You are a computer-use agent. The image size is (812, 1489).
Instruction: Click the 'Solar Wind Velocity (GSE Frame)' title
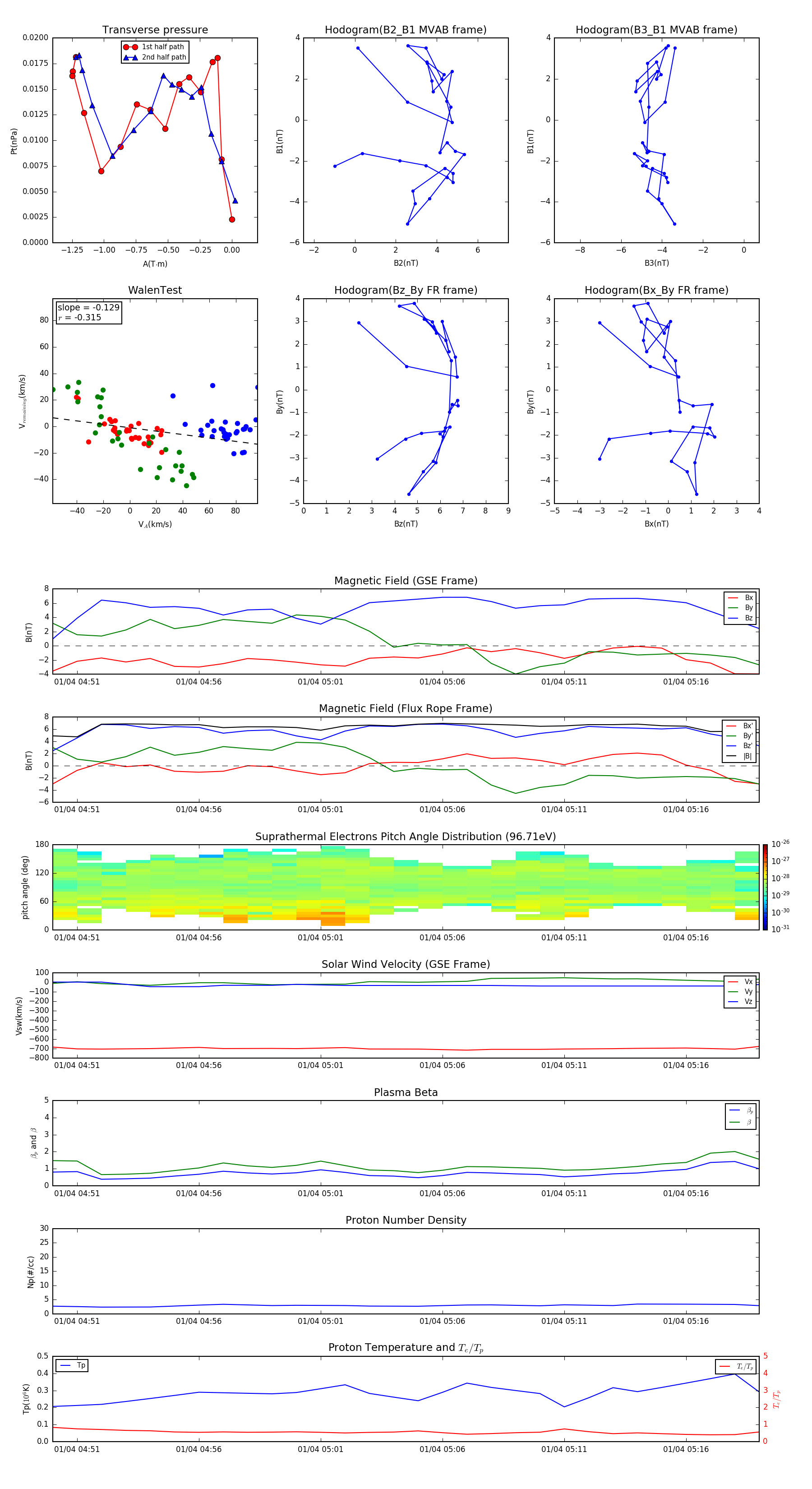pyautogui.click(x=406, y=965)
